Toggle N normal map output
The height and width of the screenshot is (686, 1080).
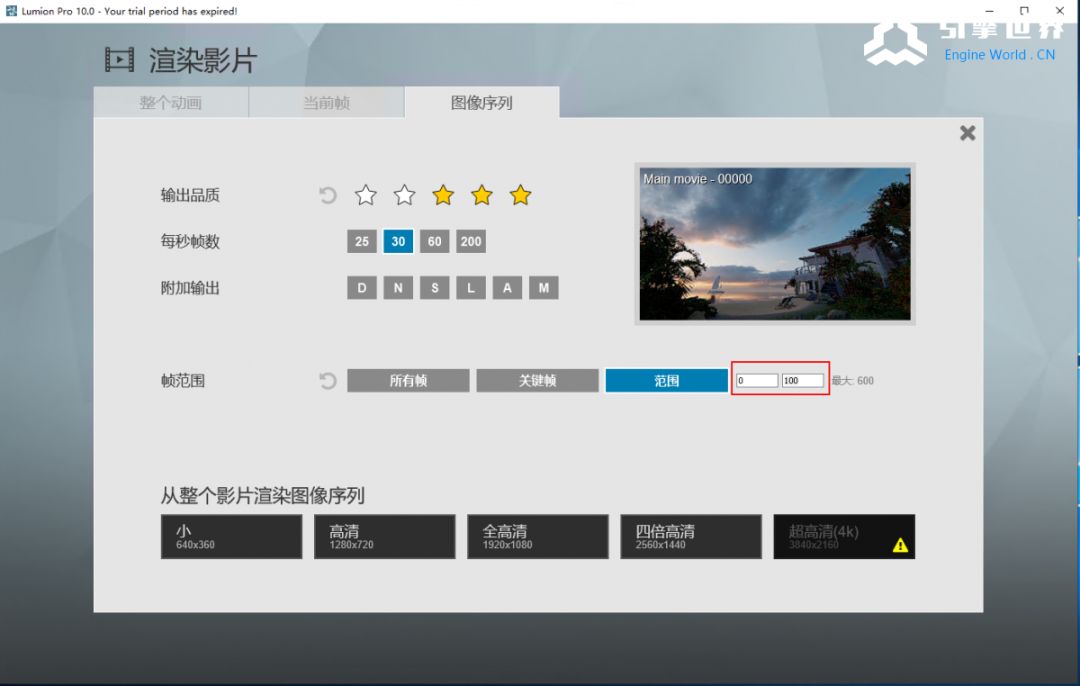398,288
